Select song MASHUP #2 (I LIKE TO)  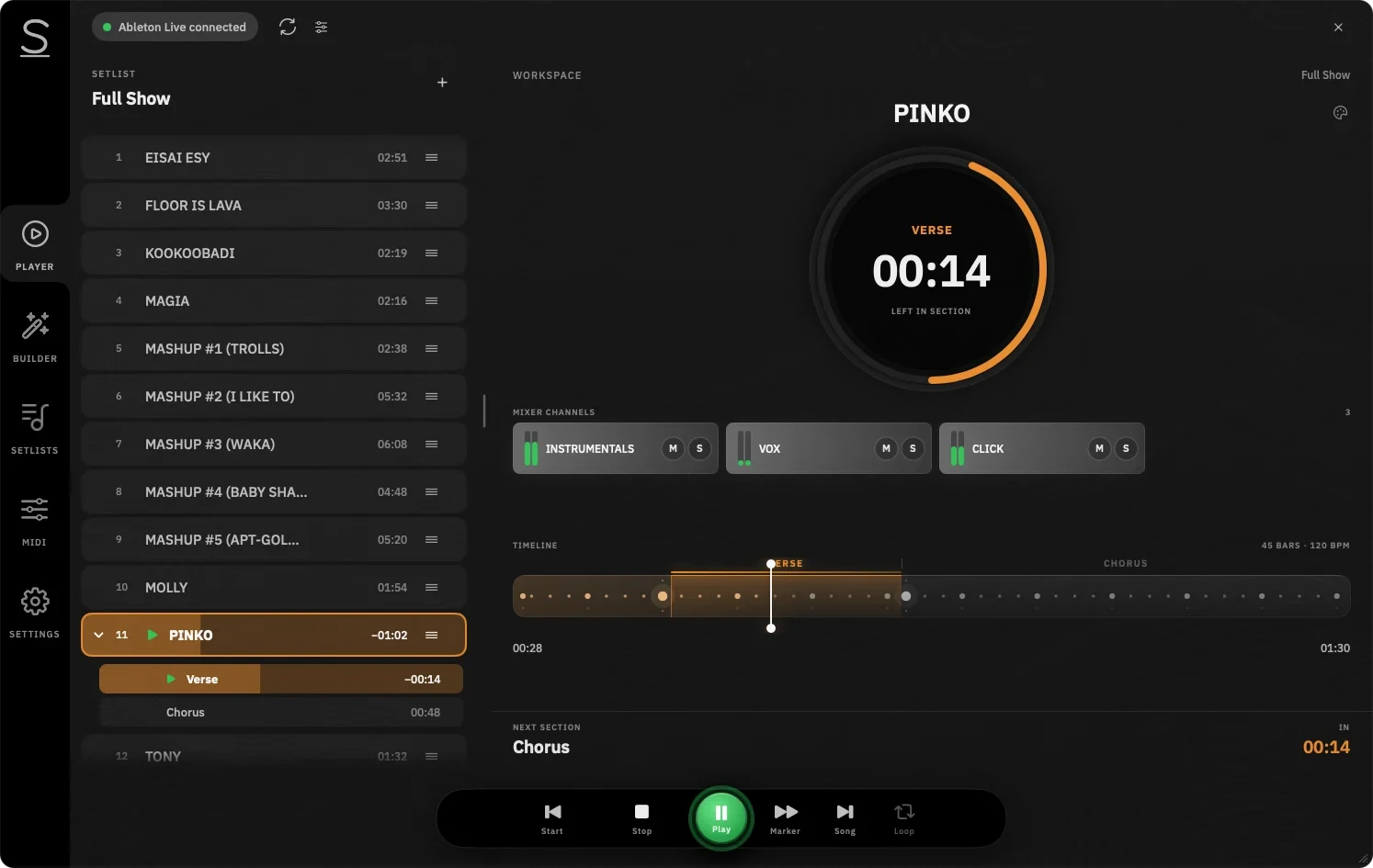coord(274,397)
